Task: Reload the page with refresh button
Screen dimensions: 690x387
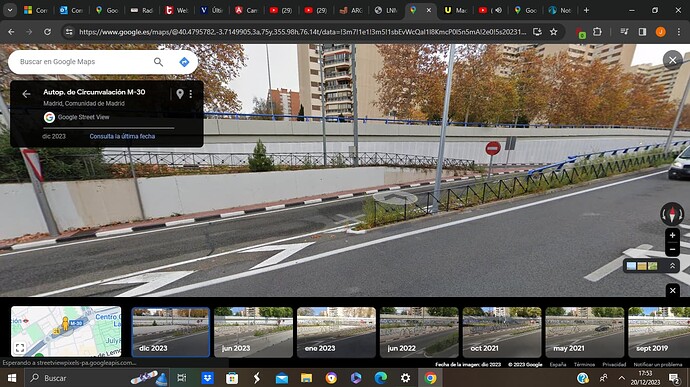Action: 47,32
